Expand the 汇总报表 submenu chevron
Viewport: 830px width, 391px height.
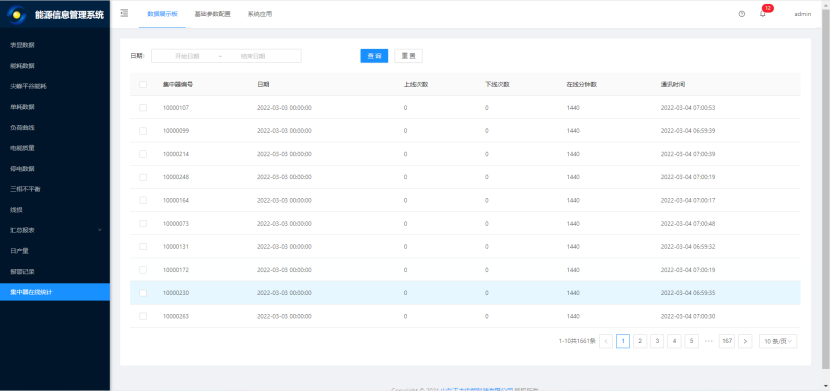pos(100,230)
